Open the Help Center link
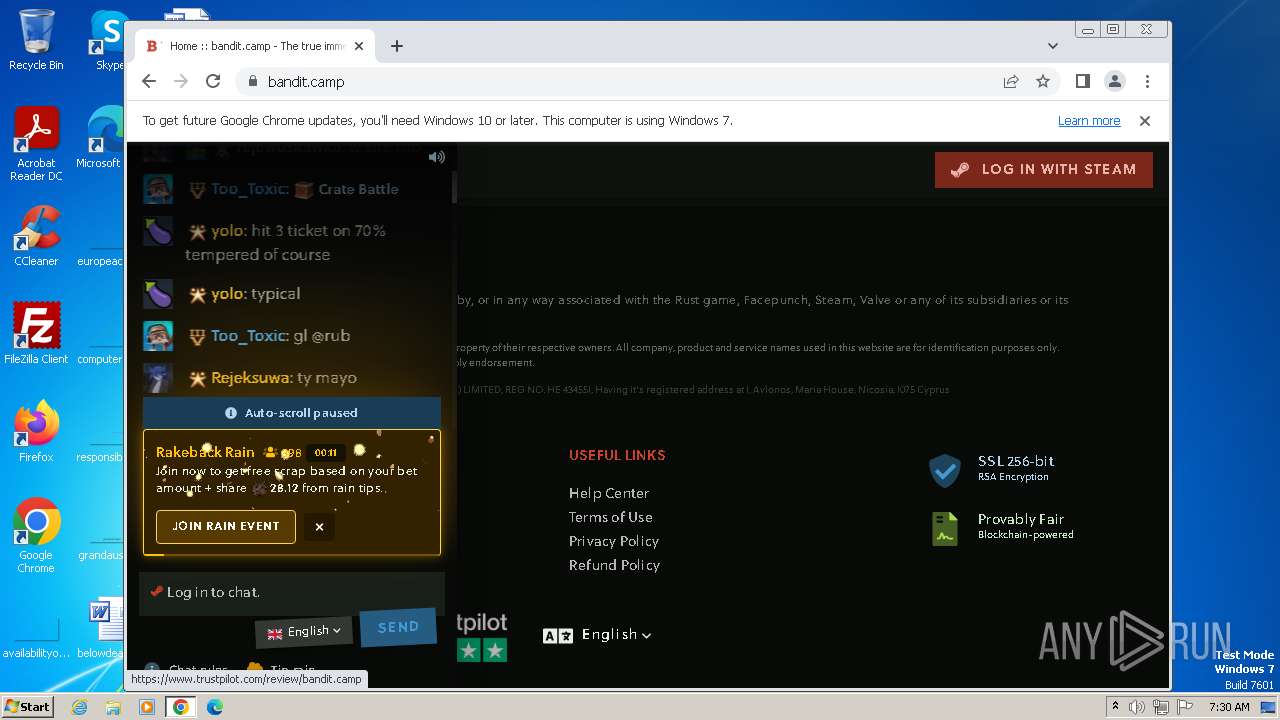Viewport: 1280px width, 720px height. [609, 493]
